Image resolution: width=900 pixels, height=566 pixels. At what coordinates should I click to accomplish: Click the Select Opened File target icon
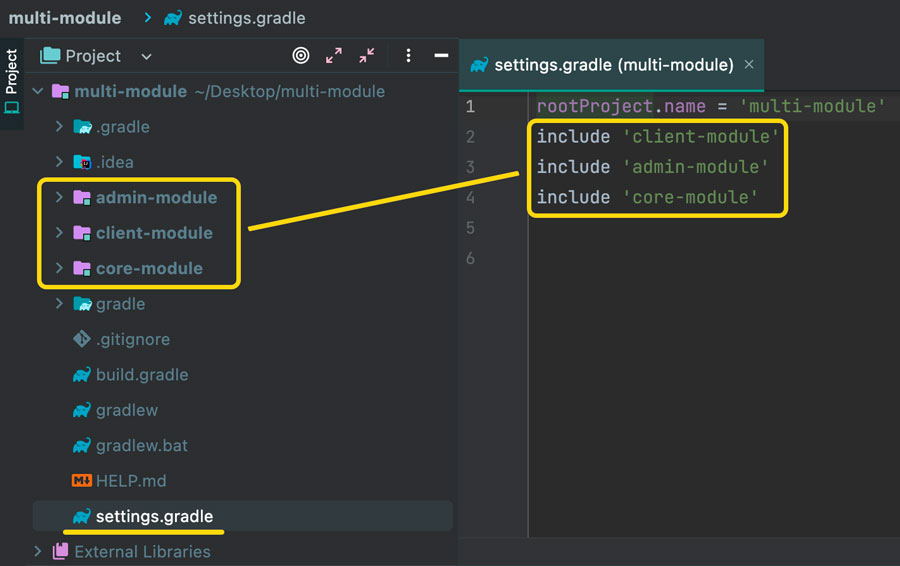click(x=301, y=56)
